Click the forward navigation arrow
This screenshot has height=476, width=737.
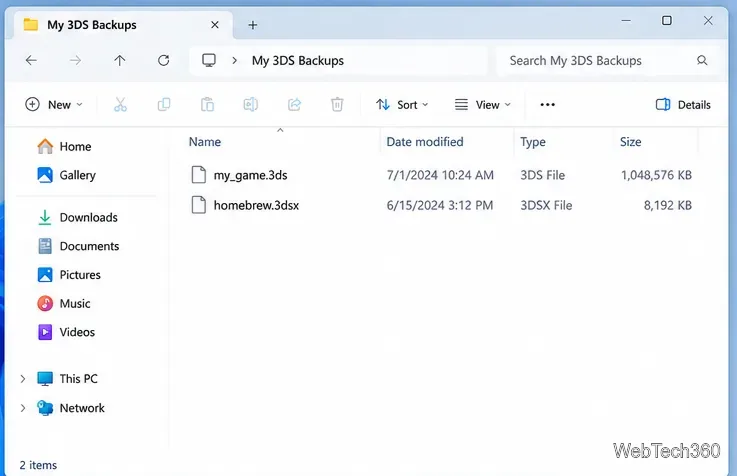(x=75, y=60)
